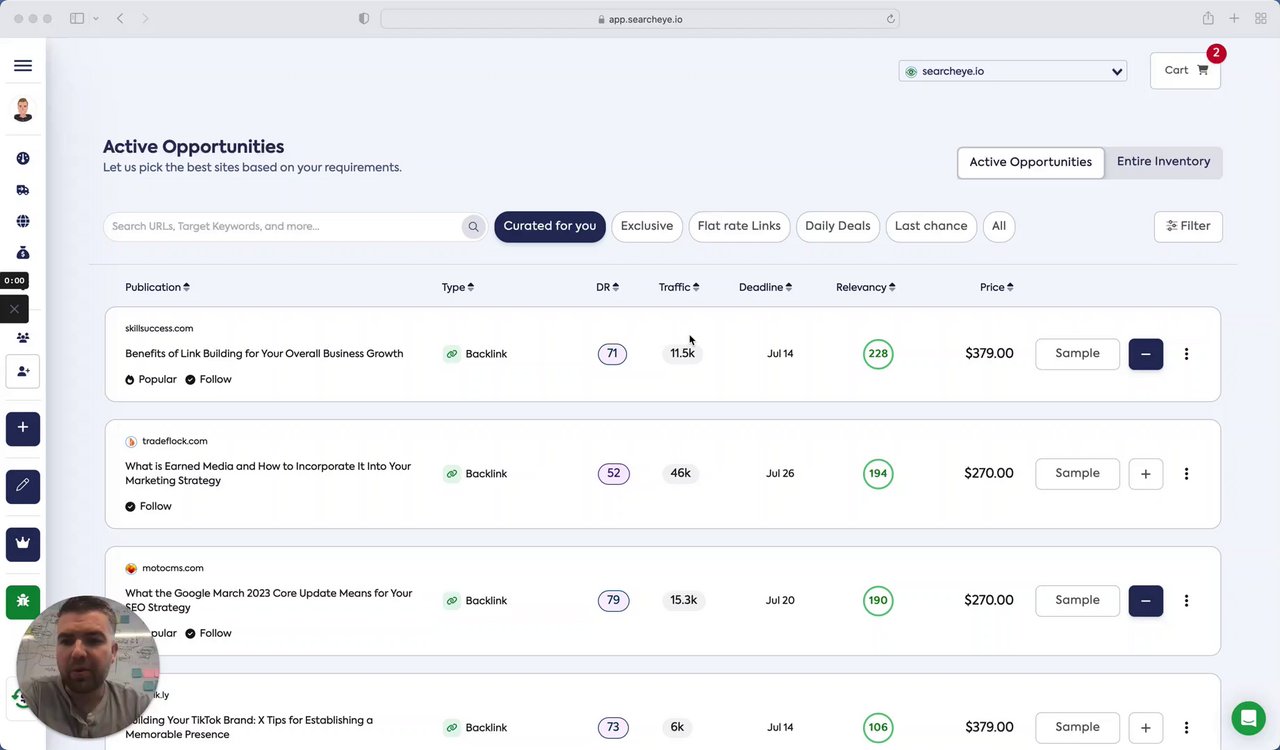Select the Daily Deals filter tab

pos(837,226)
